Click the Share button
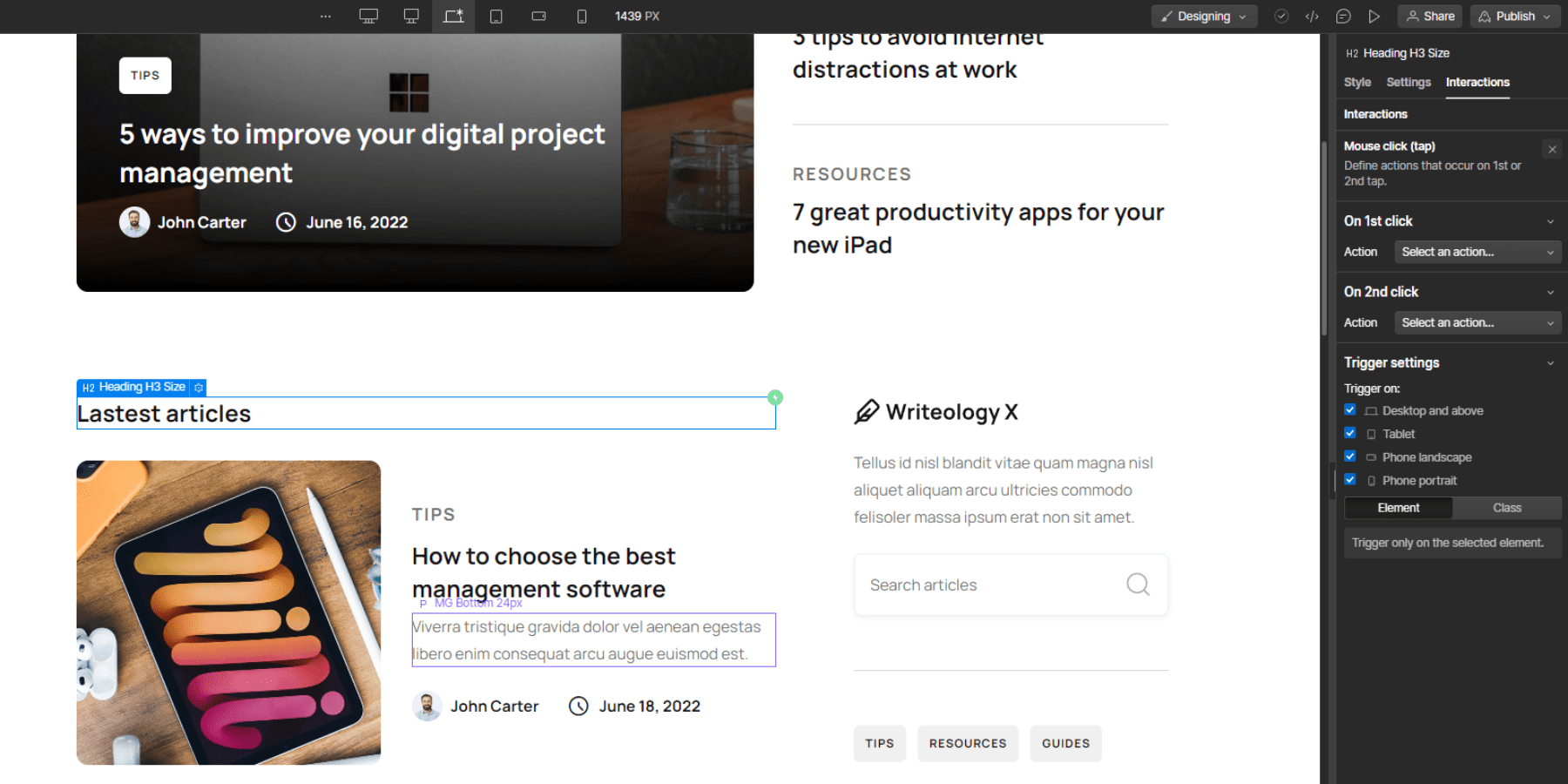The width and height of the screenshot is (1568, 784). pyautogui.click(x=1429, y=16)
